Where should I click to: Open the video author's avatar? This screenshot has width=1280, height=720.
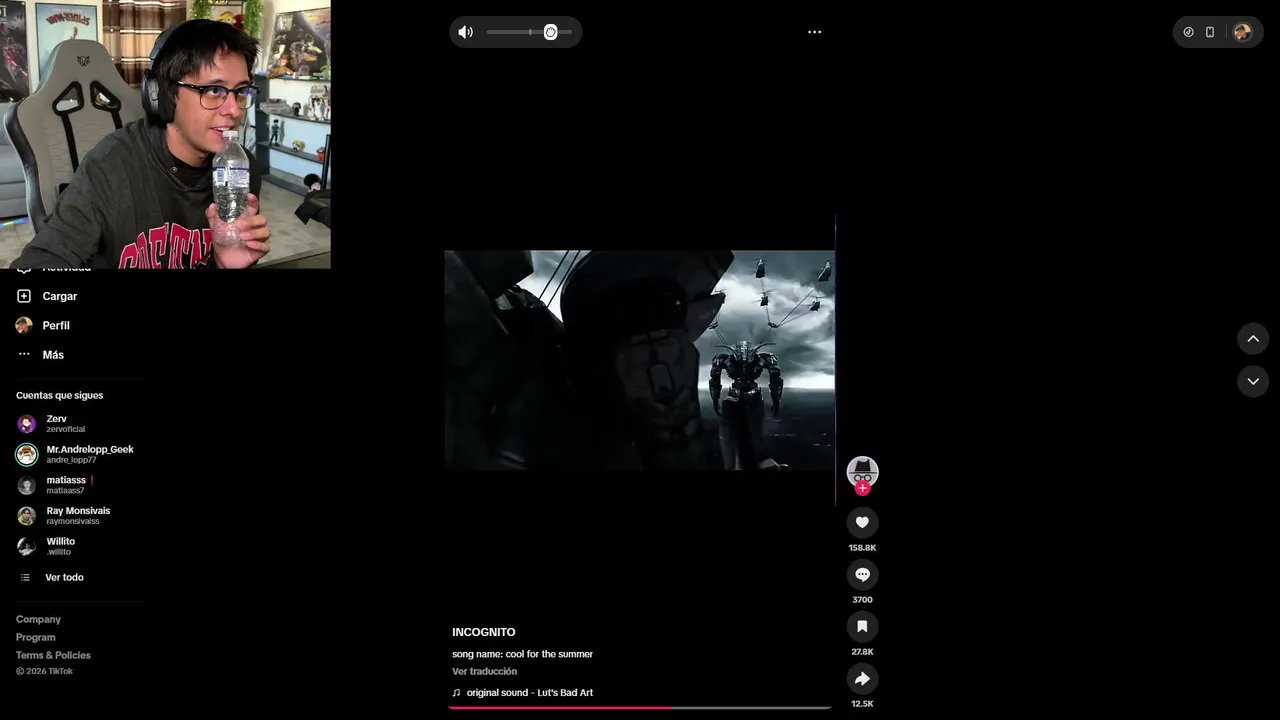click(x=862, y=471)
